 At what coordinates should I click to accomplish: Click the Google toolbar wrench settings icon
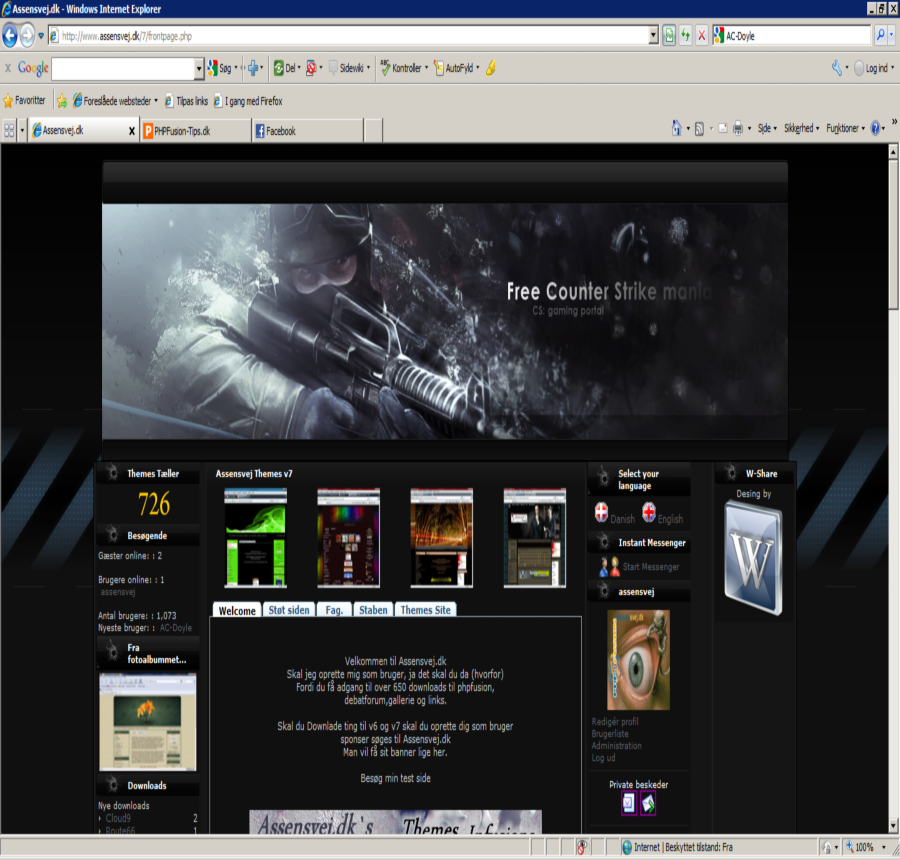837,68
